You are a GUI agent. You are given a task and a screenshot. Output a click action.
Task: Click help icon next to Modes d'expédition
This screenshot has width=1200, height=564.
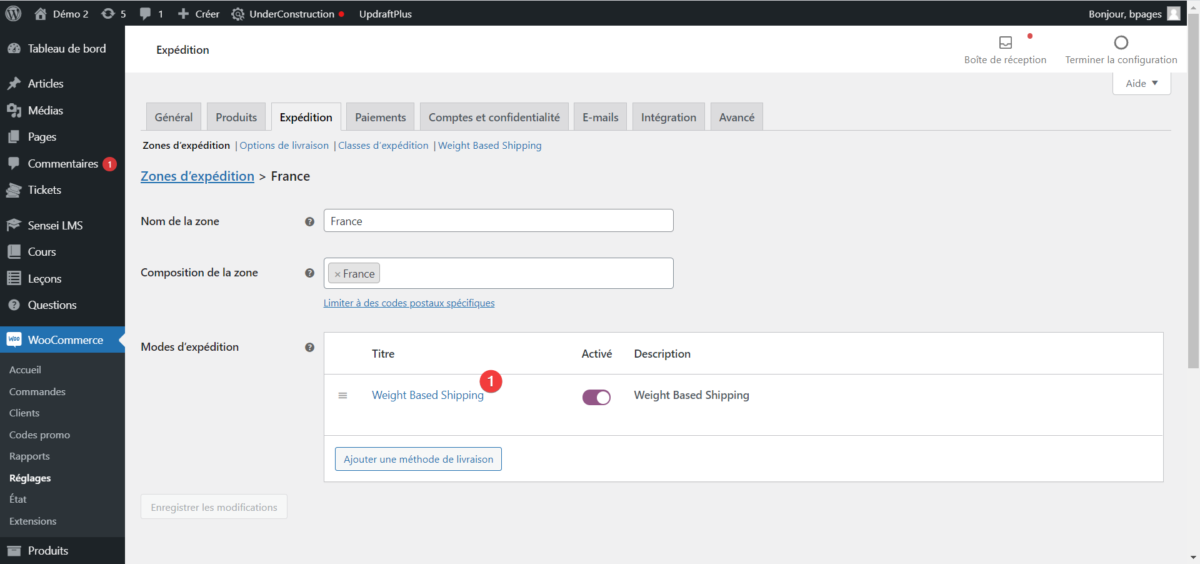click(x=309, y=348)
